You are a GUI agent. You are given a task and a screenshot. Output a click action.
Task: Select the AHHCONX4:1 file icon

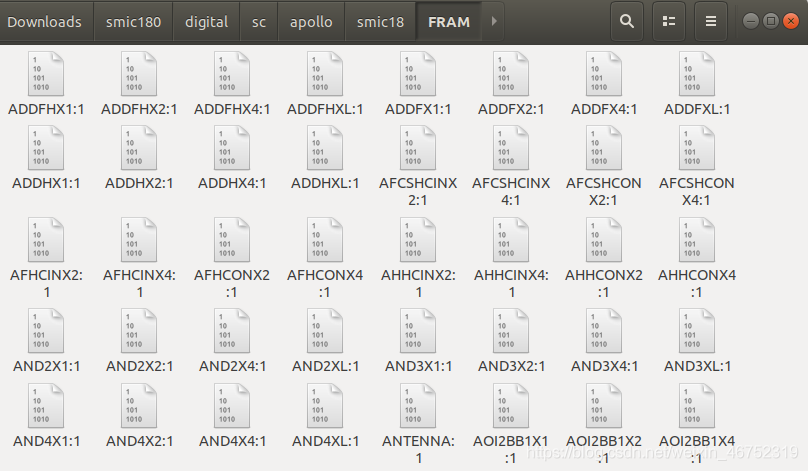[697, 240]
